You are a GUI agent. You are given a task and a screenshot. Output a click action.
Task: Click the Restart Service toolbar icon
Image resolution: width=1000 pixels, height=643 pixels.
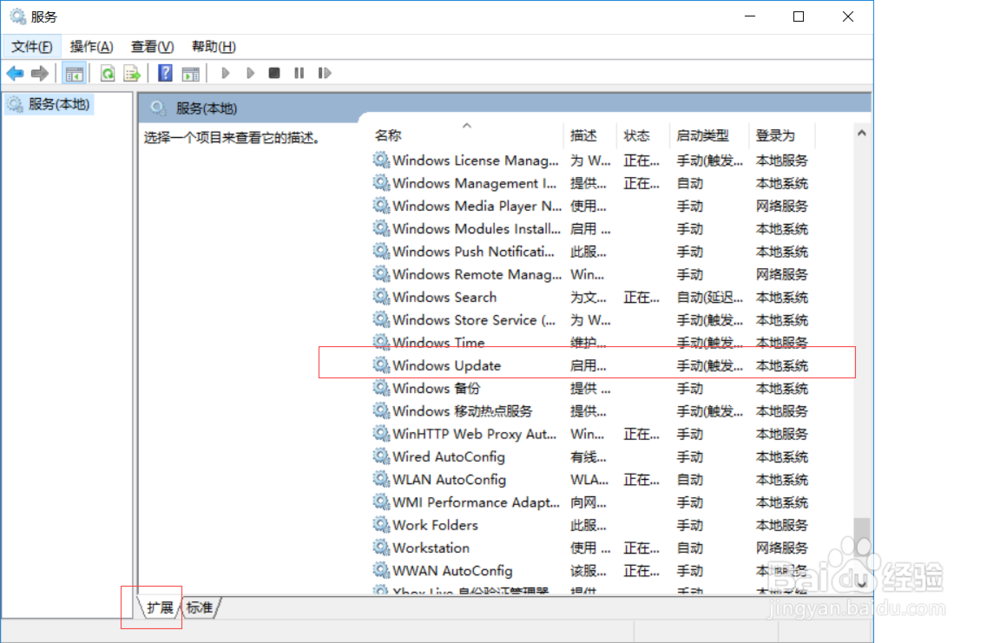325,73
